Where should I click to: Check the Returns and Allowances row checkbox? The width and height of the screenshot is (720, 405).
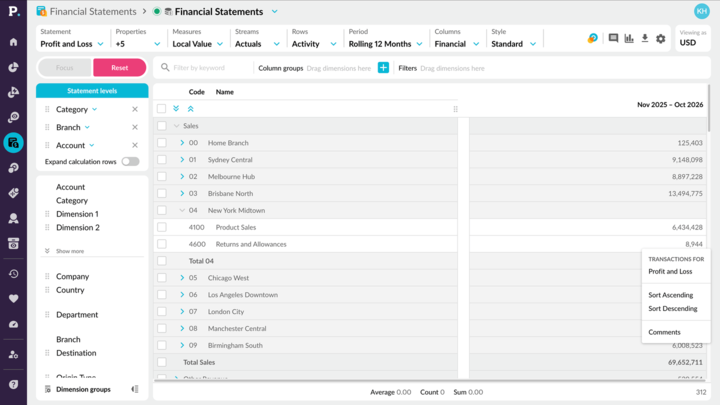(162, 244)
